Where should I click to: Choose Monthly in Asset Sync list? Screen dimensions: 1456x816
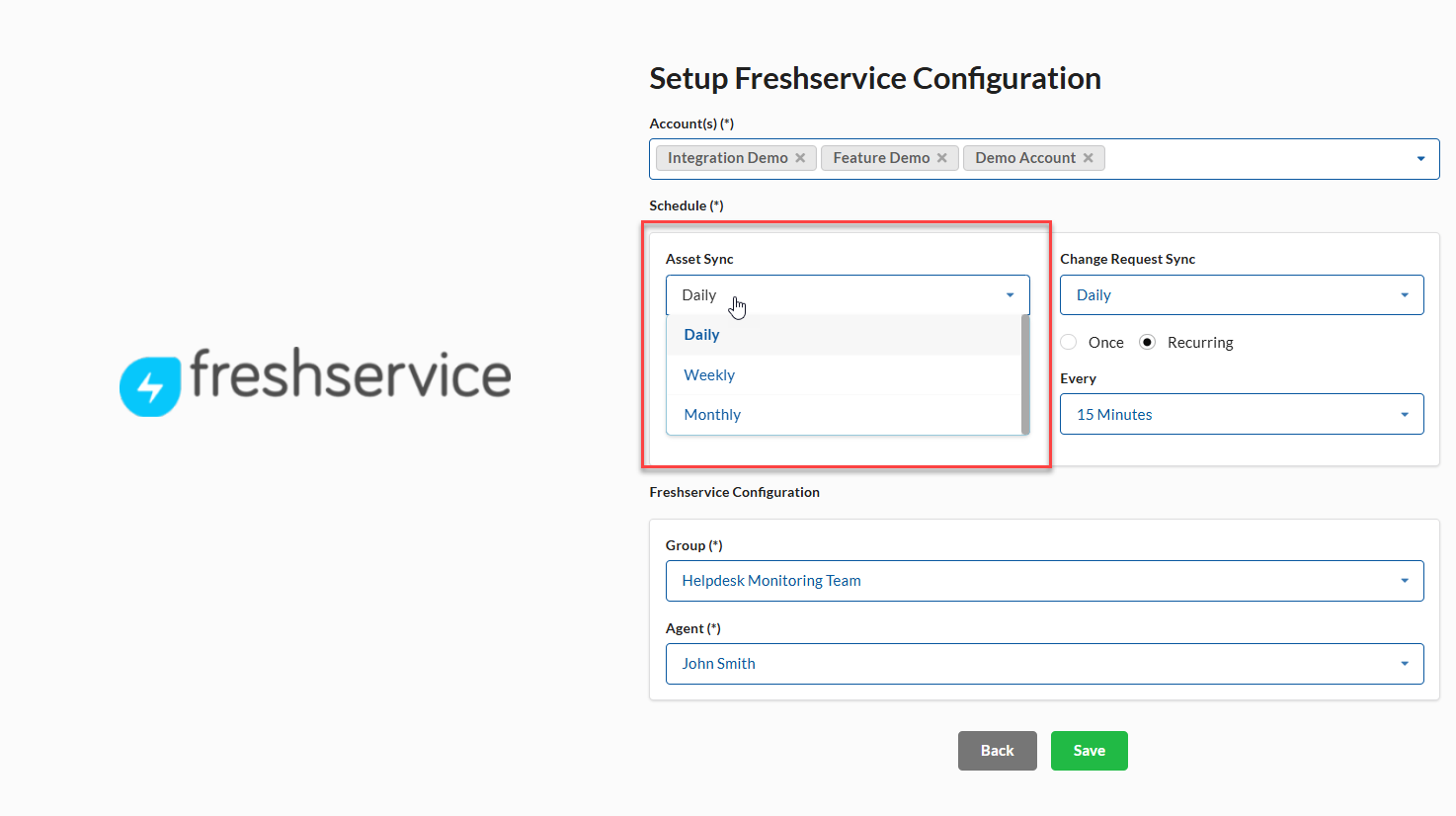(845, 415)
